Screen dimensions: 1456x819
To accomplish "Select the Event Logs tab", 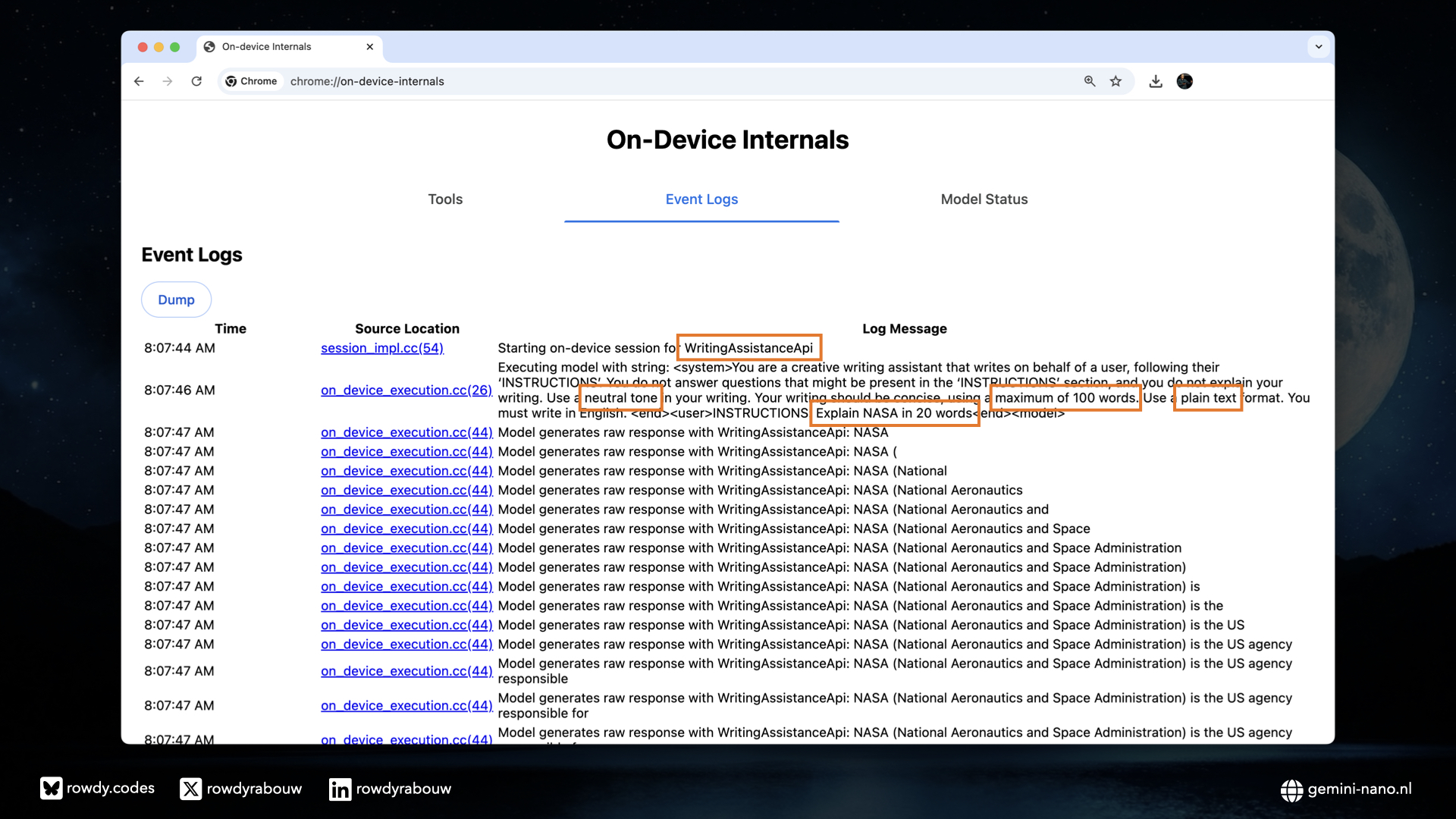I will tap(701, 199).
